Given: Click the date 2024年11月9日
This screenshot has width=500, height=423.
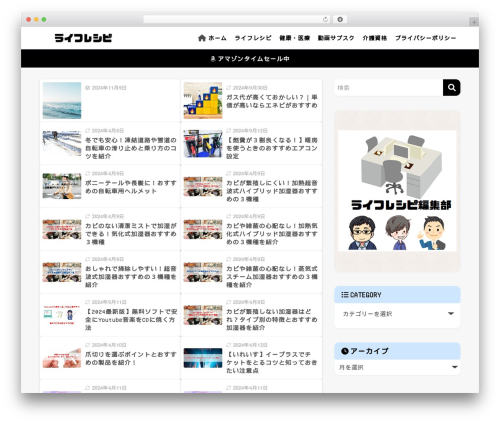Looking at the screenshot, I should (109, 88).
